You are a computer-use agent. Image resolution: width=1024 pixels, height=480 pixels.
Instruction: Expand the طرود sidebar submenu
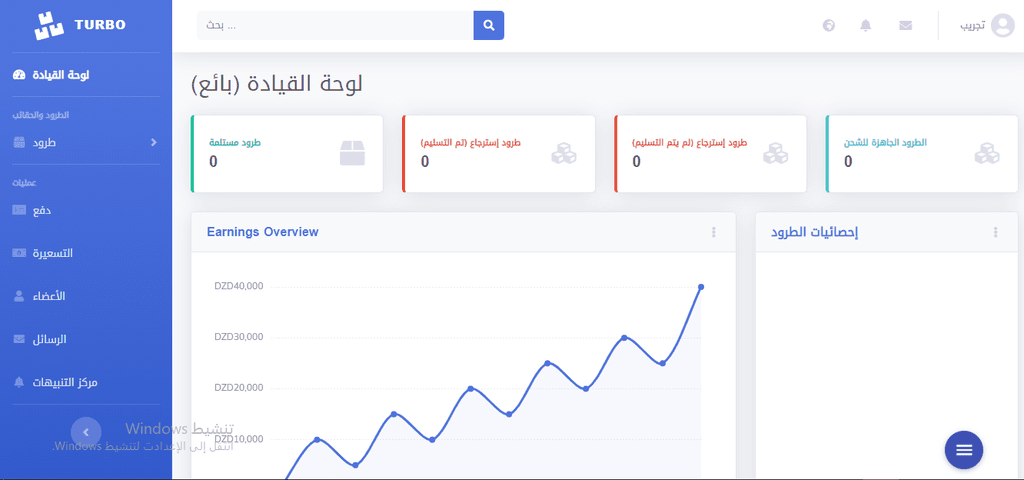pyautogui.click(x=86, y=142)
